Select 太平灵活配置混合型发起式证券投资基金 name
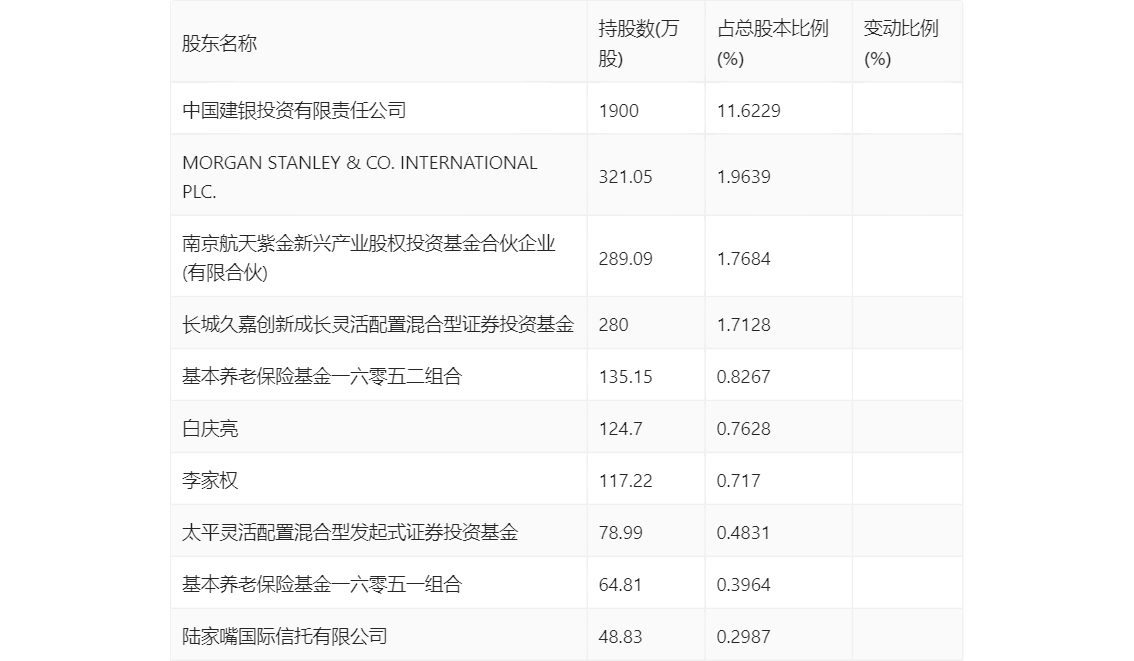The image size is (1134, 661). [x=350, y=533]
